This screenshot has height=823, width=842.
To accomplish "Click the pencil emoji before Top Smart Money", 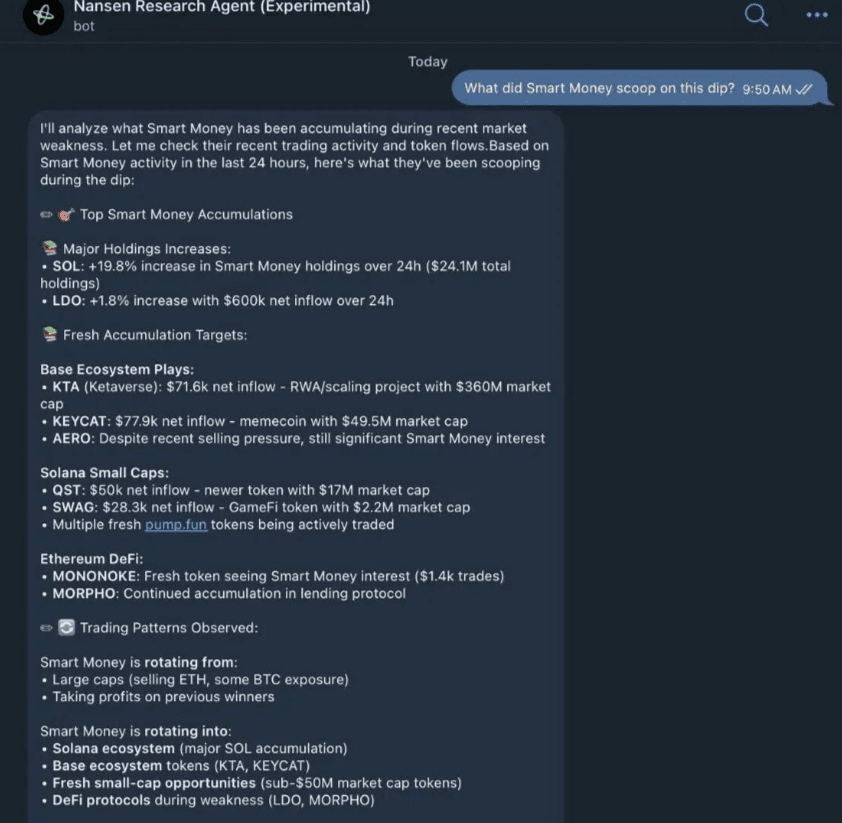I will coord(47,215).
